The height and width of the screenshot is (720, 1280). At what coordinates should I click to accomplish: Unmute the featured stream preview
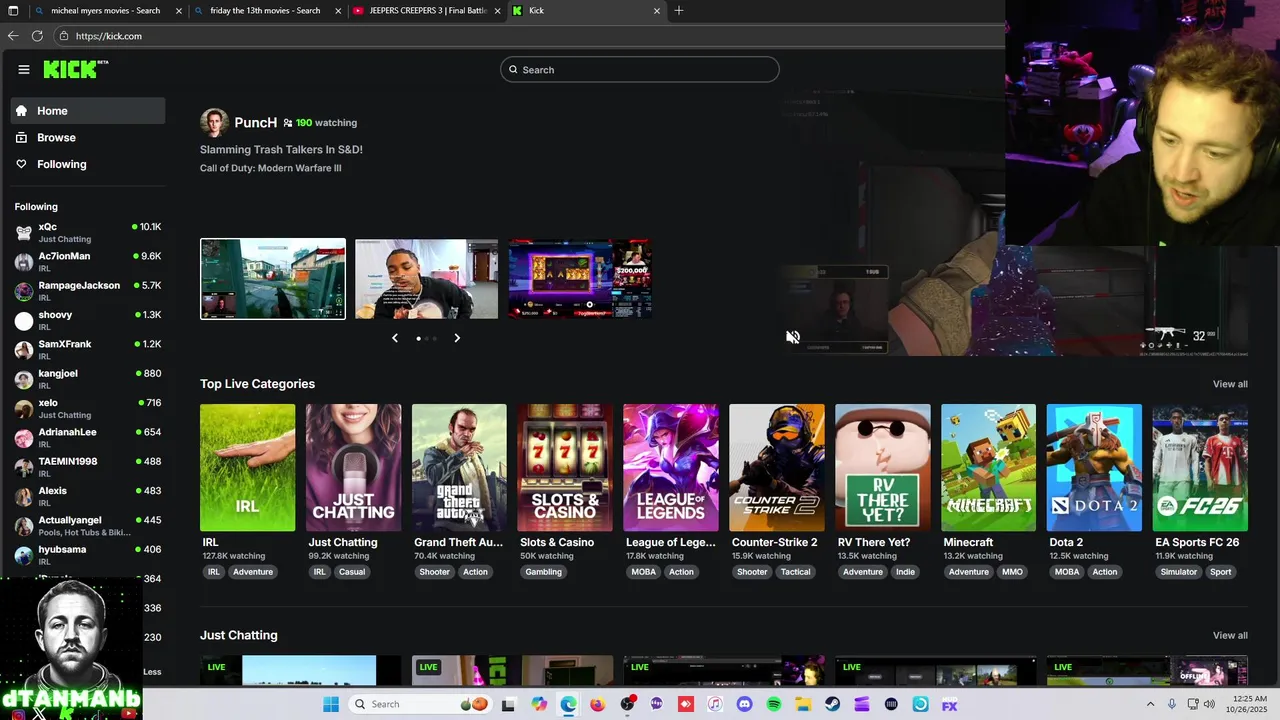point(793,337)
